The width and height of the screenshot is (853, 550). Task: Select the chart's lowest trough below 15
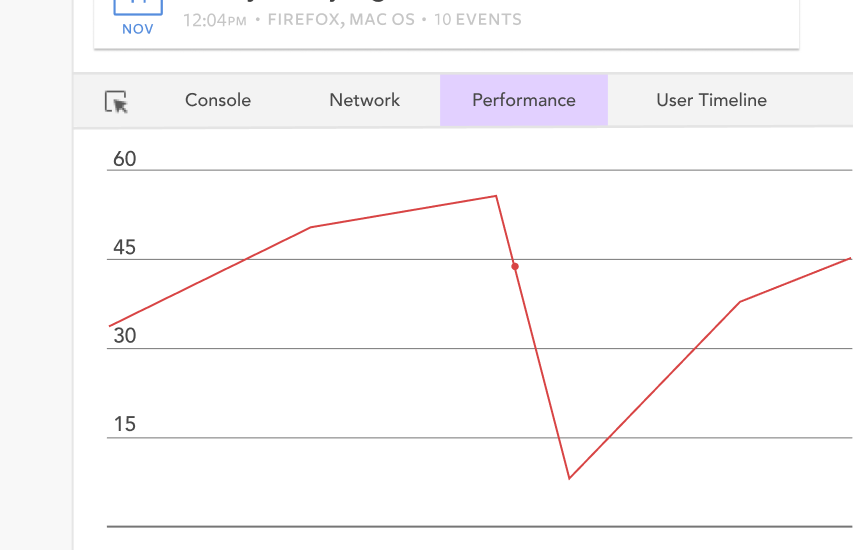tap(570, 478)
